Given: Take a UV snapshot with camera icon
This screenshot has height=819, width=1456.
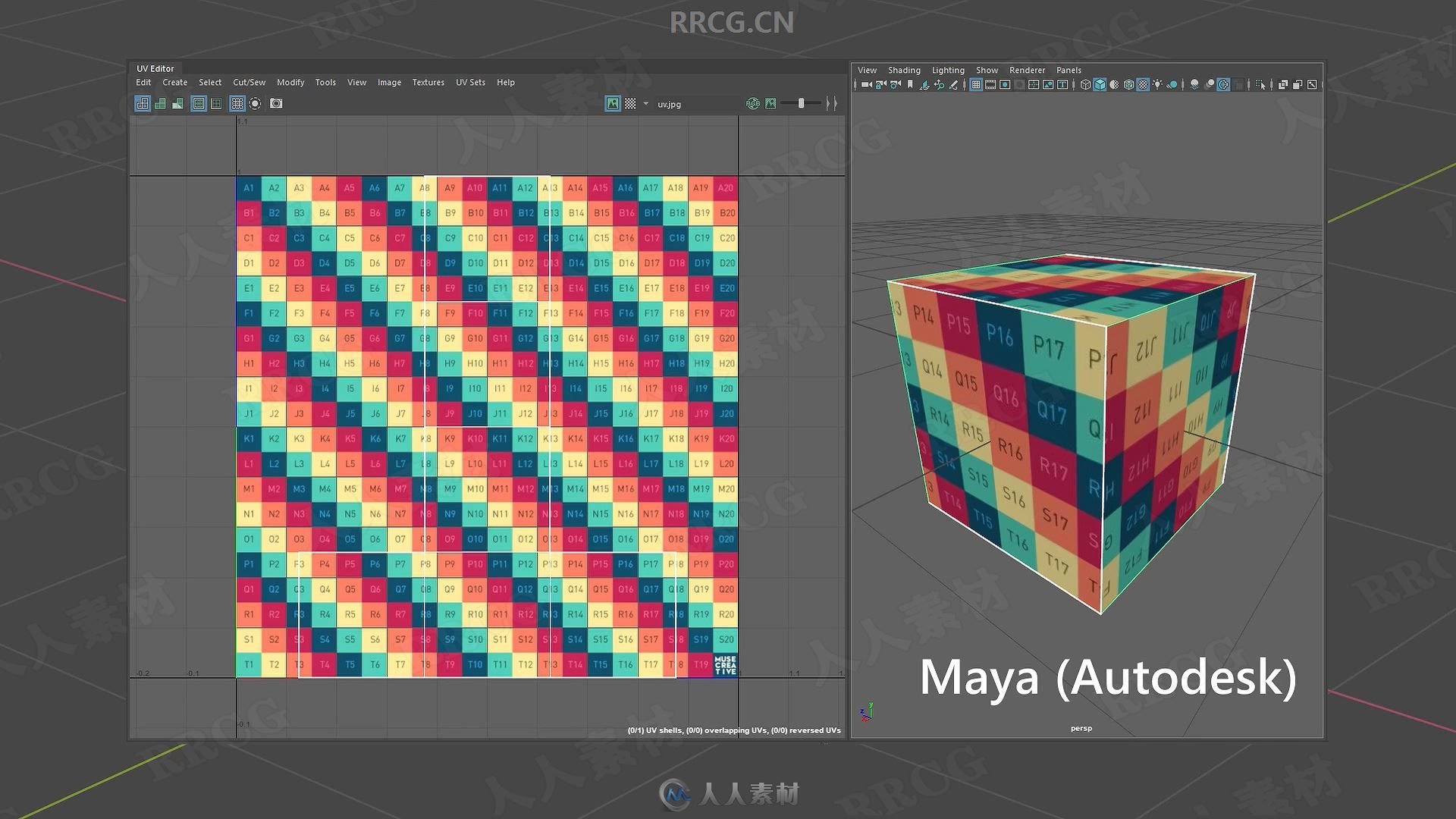Looking at the screenshot, I should coord(276,104).
